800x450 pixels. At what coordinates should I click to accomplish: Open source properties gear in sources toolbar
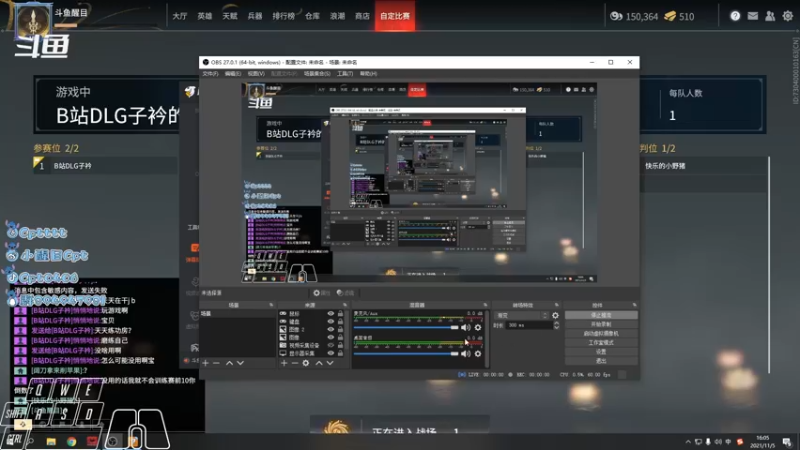pyautogui.click(x=306, y=363)
